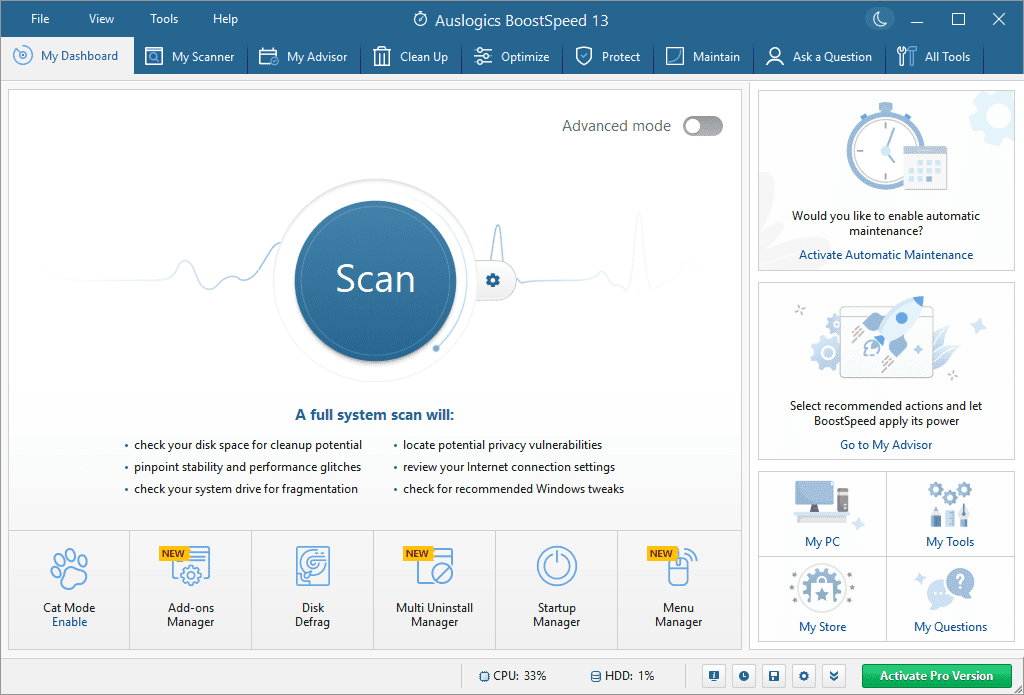Click 'check for recommended Windows tweaks' text

[513, 489]
